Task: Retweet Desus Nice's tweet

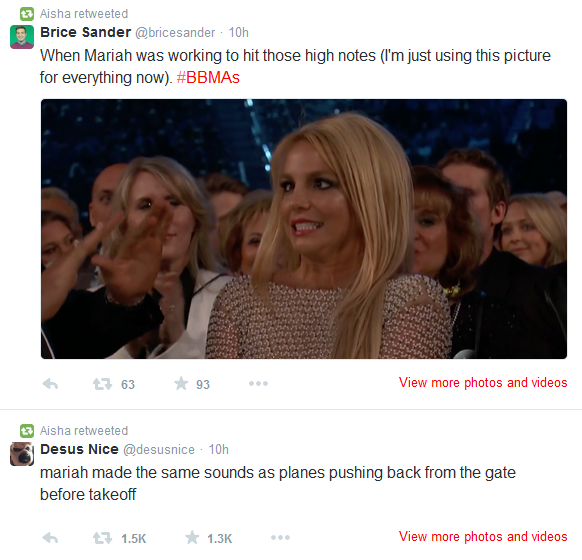Action: (102, 538)
